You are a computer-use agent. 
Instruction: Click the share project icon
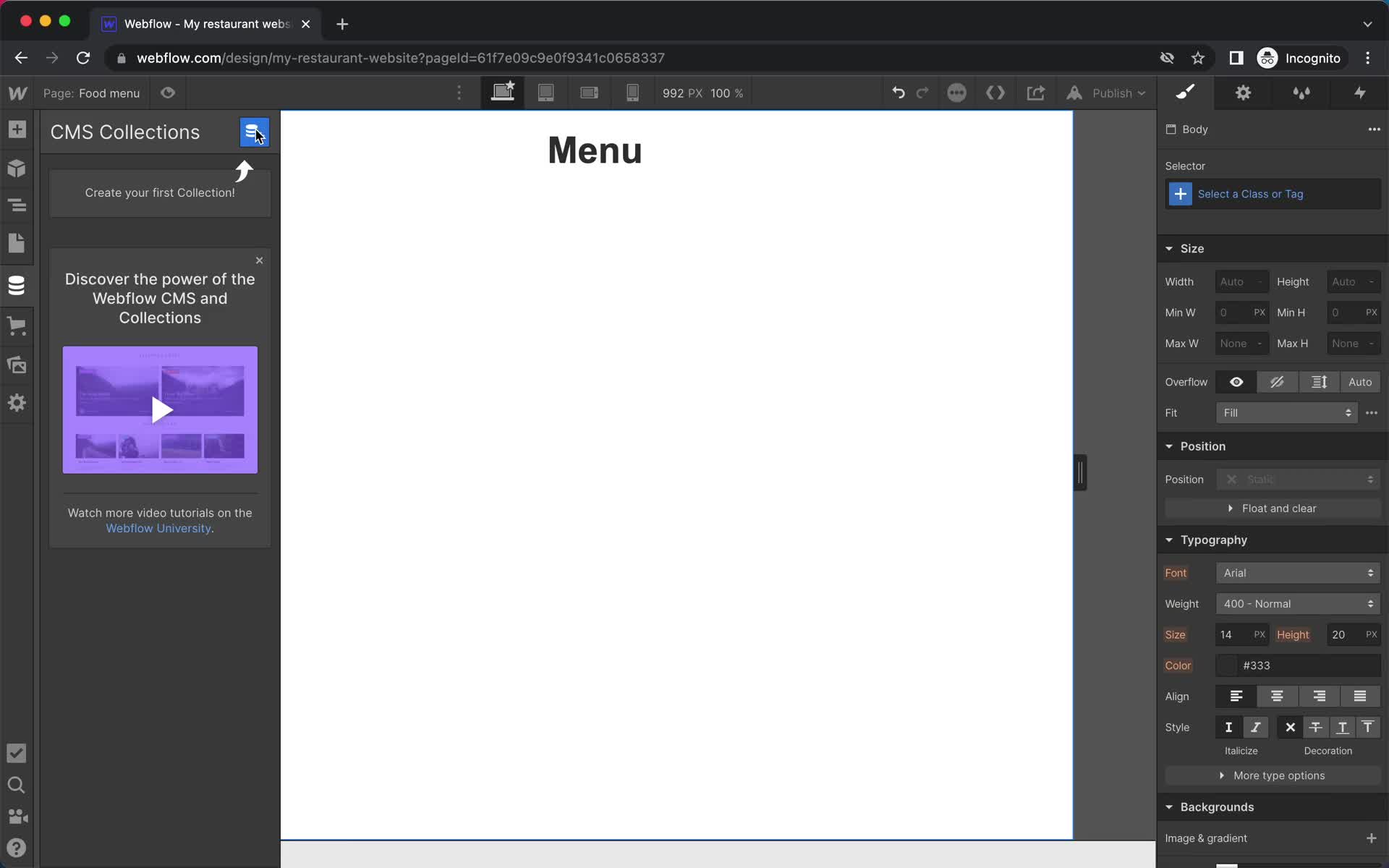pyautogui.click(x=1035, y=93)
